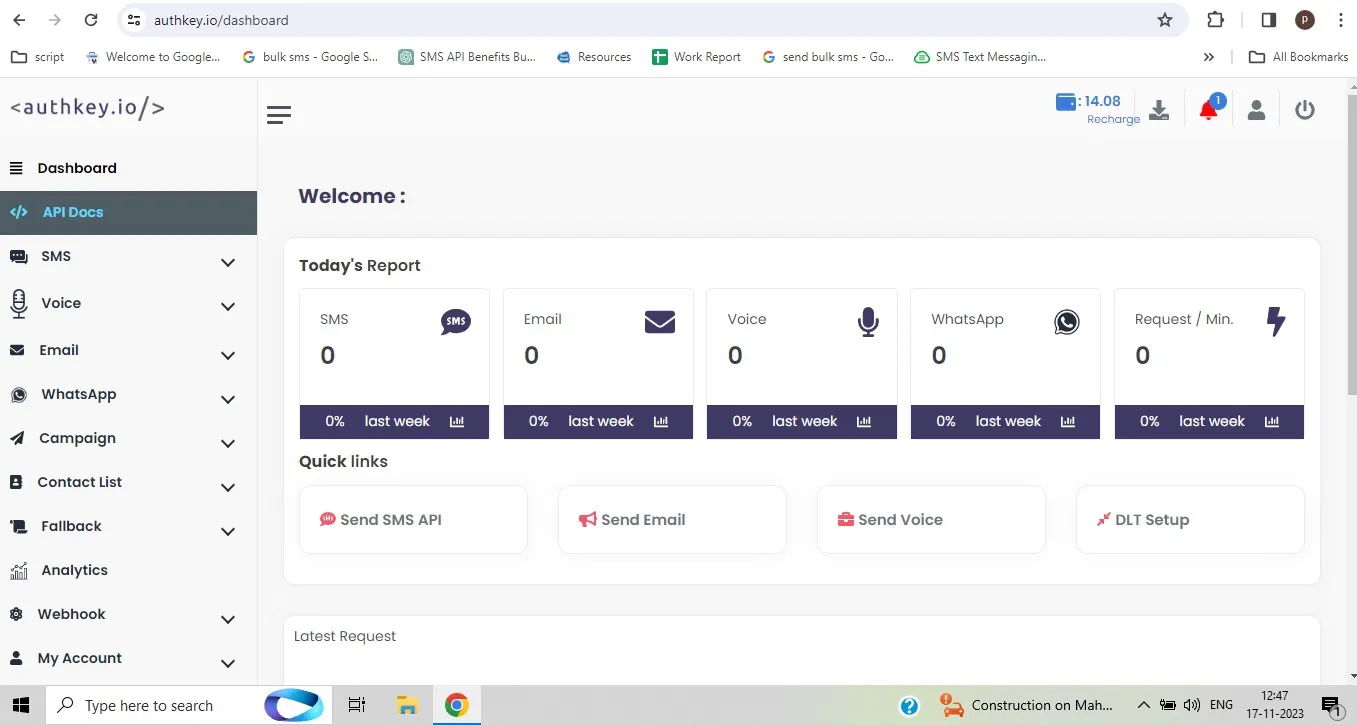Click the lightning bolt Request/Min icon
Viewport: 1357px width, 725px height.
click(1276, 321)
